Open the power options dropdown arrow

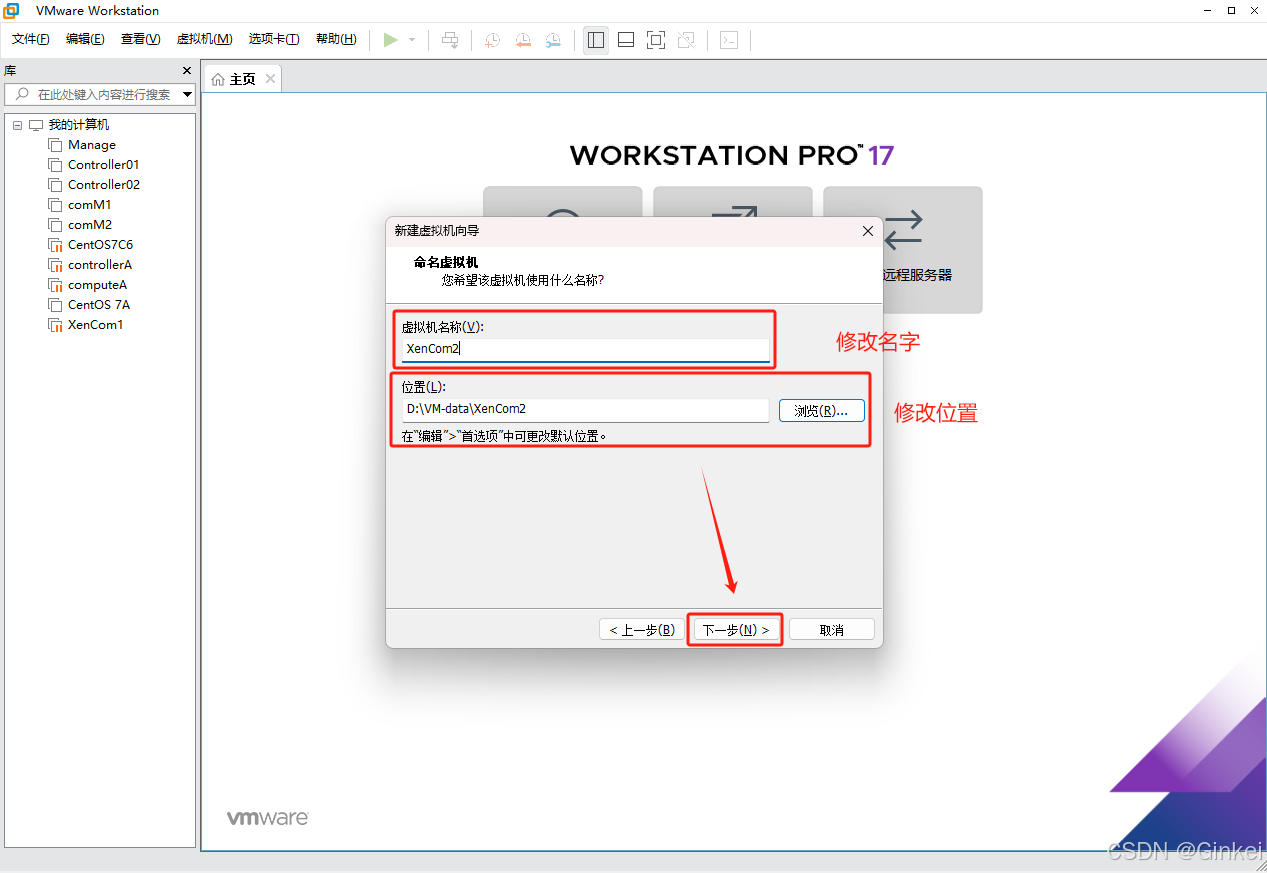coord(411,40)
